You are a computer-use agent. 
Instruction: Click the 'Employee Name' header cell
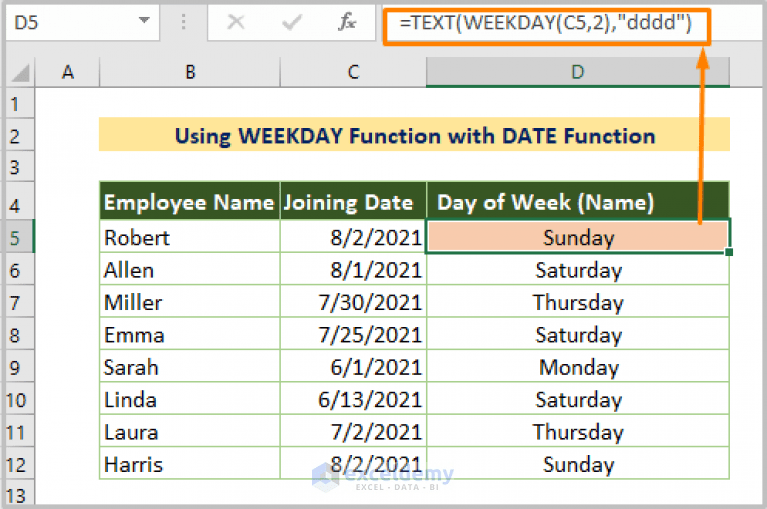[x=190, y=201]
